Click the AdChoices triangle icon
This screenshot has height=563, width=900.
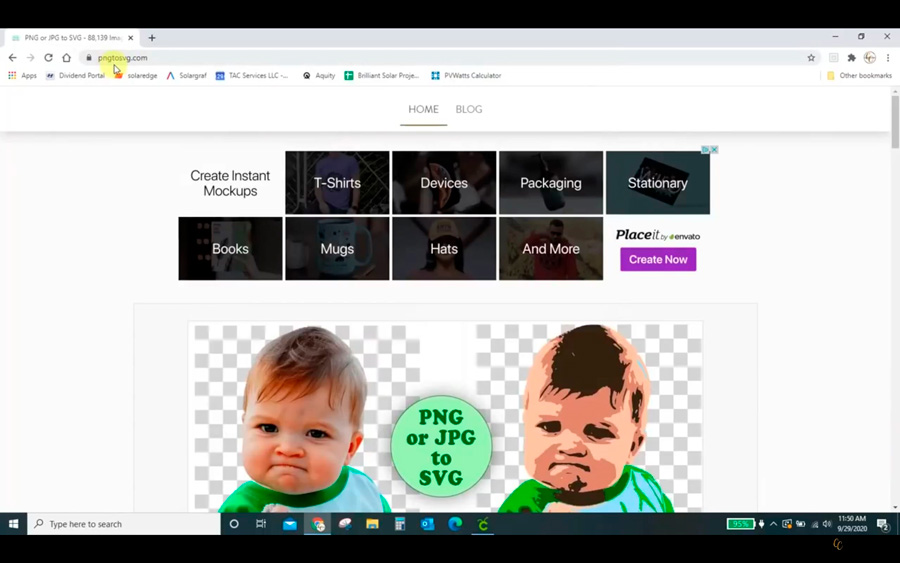pyautogui.click(x=706, y=150)
